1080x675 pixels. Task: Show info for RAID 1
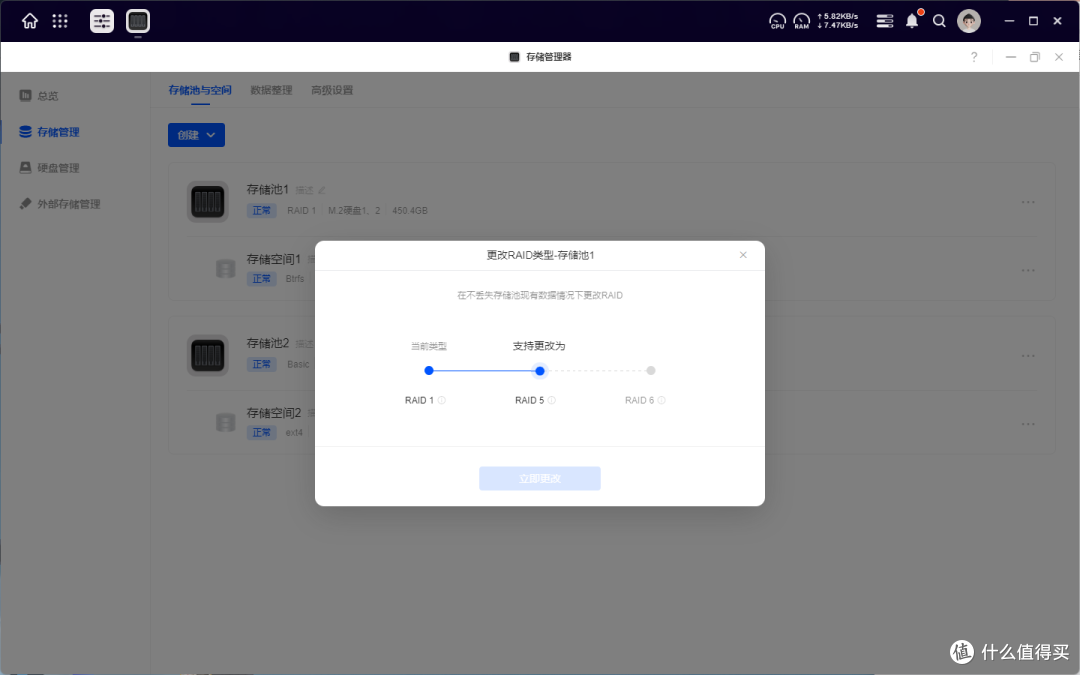pos(442,400)
